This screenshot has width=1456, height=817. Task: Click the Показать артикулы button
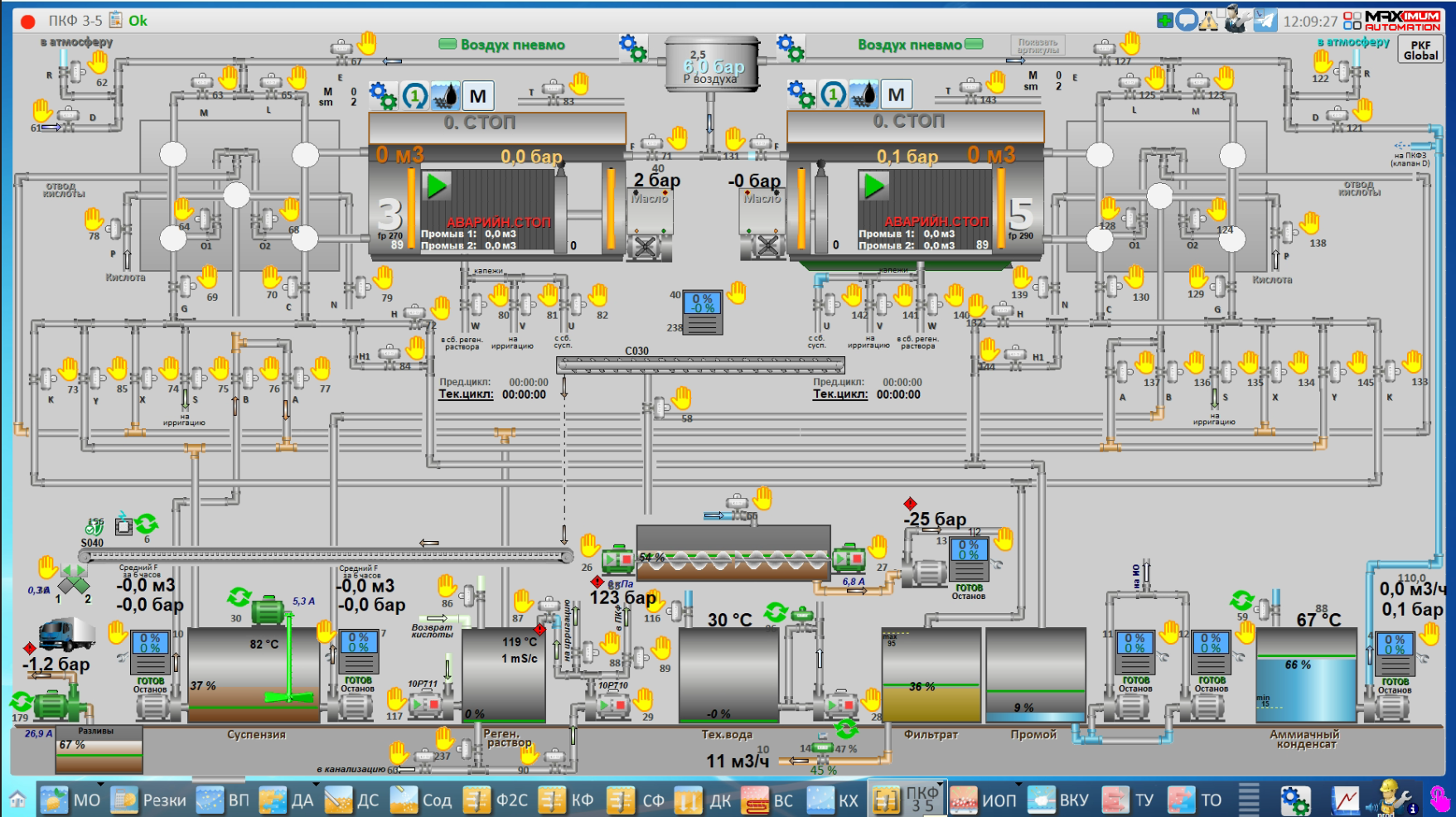coord(1038,45)
